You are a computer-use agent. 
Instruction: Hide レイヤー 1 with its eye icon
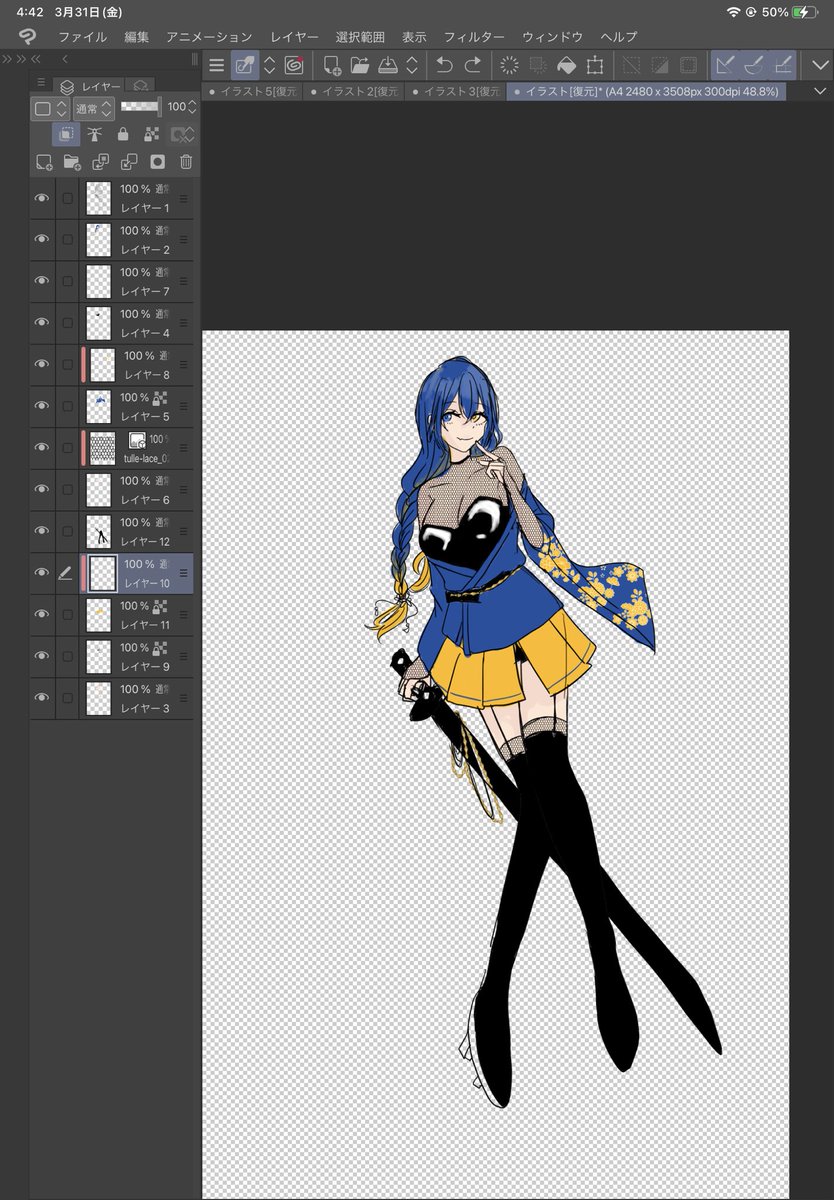point(42,198)
